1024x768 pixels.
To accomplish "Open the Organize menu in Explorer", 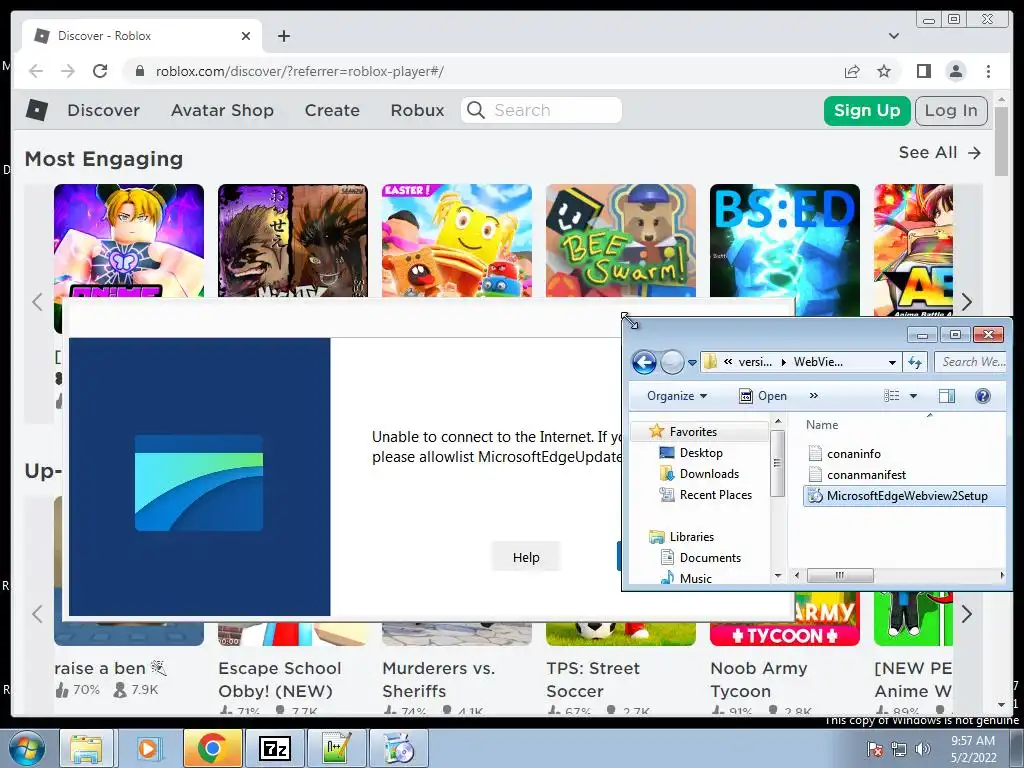I will click(677, 396).
